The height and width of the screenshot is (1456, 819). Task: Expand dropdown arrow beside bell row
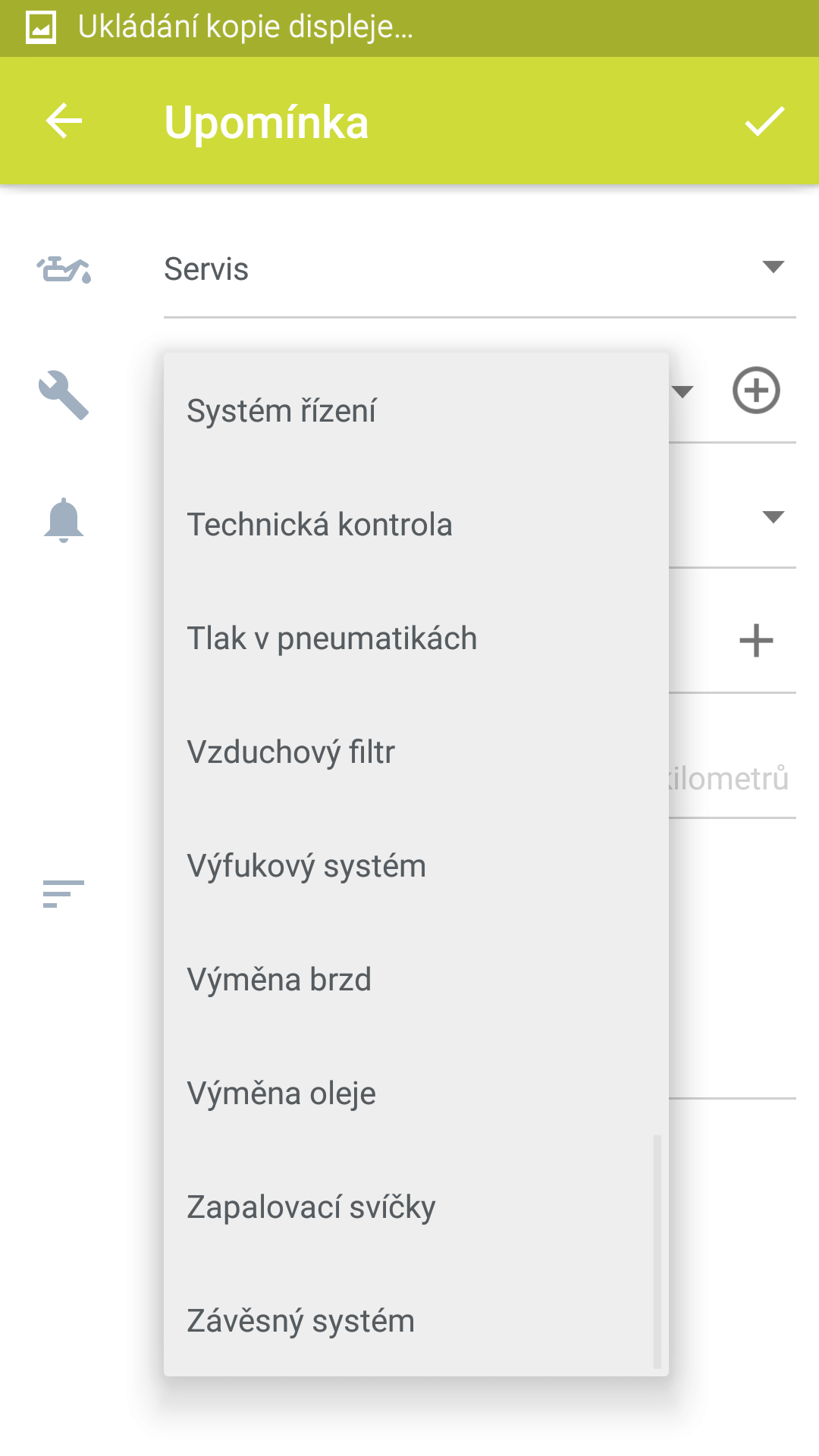click(773, 517)
